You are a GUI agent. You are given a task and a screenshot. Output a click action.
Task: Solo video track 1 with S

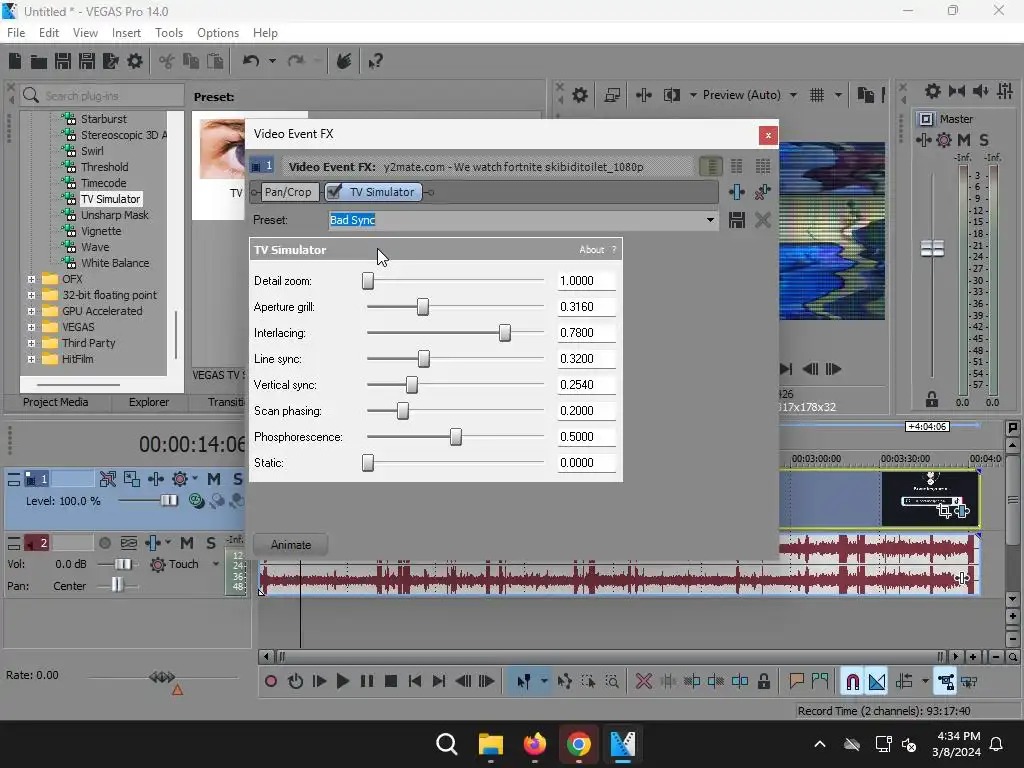pos(237,479)
